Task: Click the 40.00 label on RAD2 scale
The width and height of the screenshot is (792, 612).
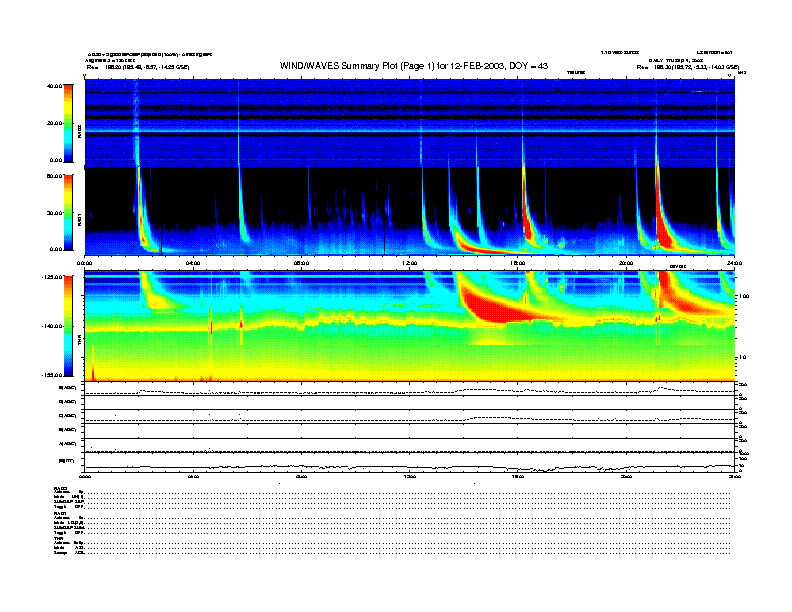Action: [x=55, y=86]
